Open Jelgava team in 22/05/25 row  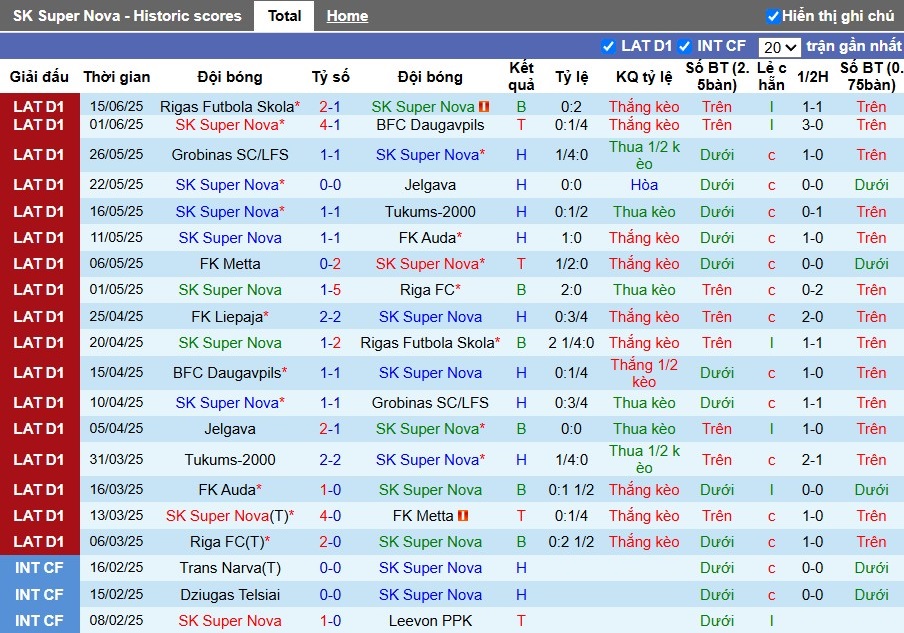[x=430, y=184]
